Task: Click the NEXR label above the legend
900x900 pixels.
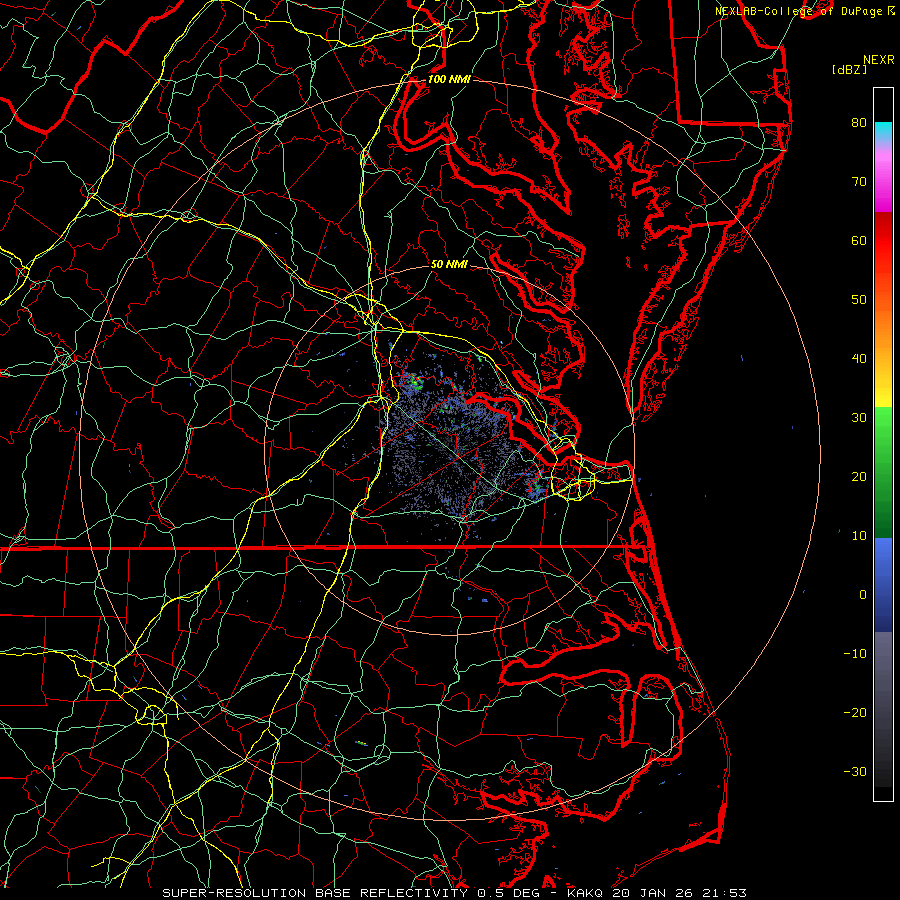Action: 878,60
